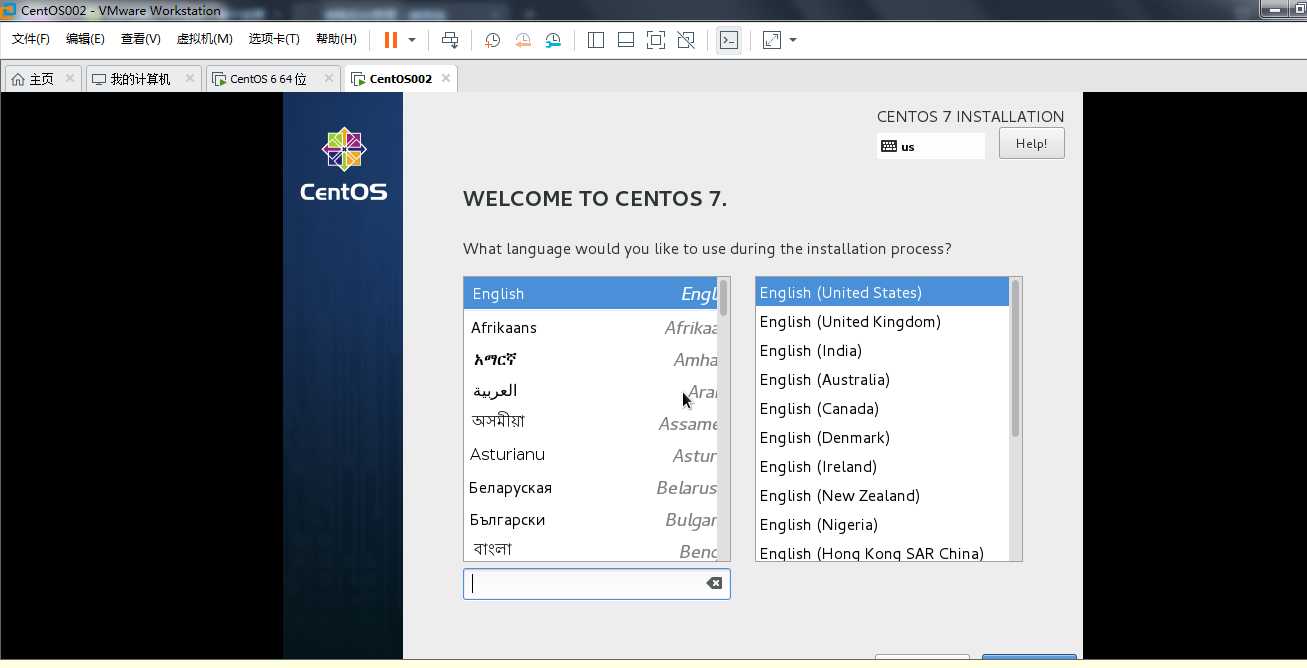The height and width of the screenshot is (668, 1307).
Task: Switch to full screen mode icon
Action: coord(656,40)
